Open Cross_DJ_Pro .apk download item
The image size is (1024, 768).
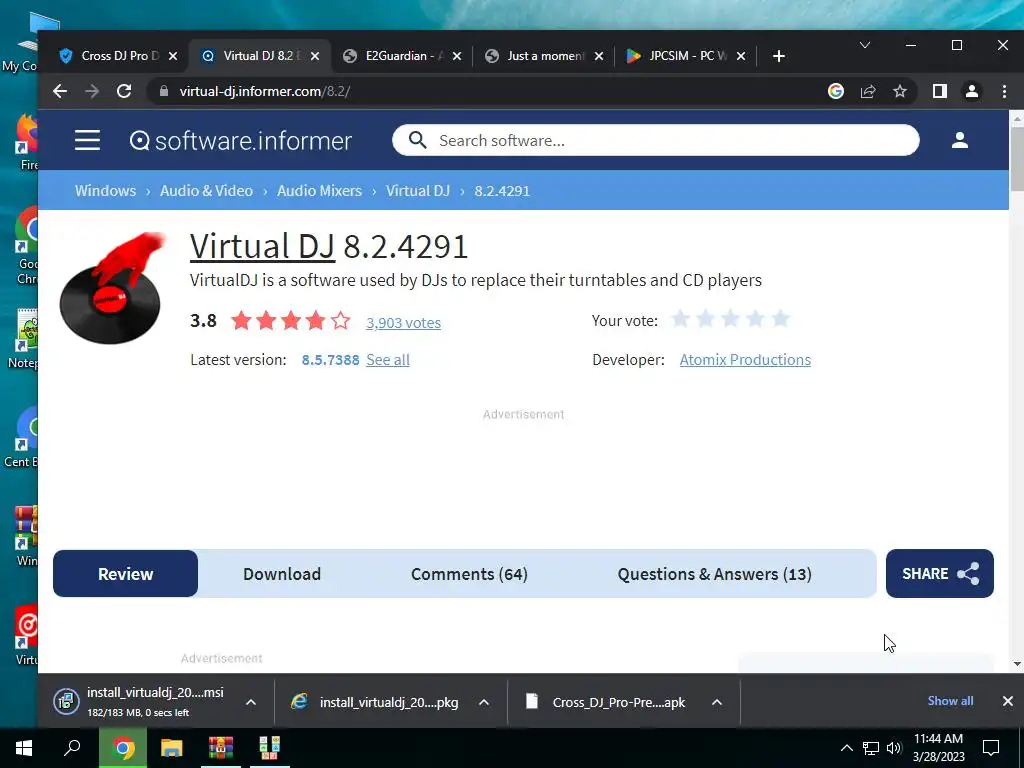tap(605, 702)
